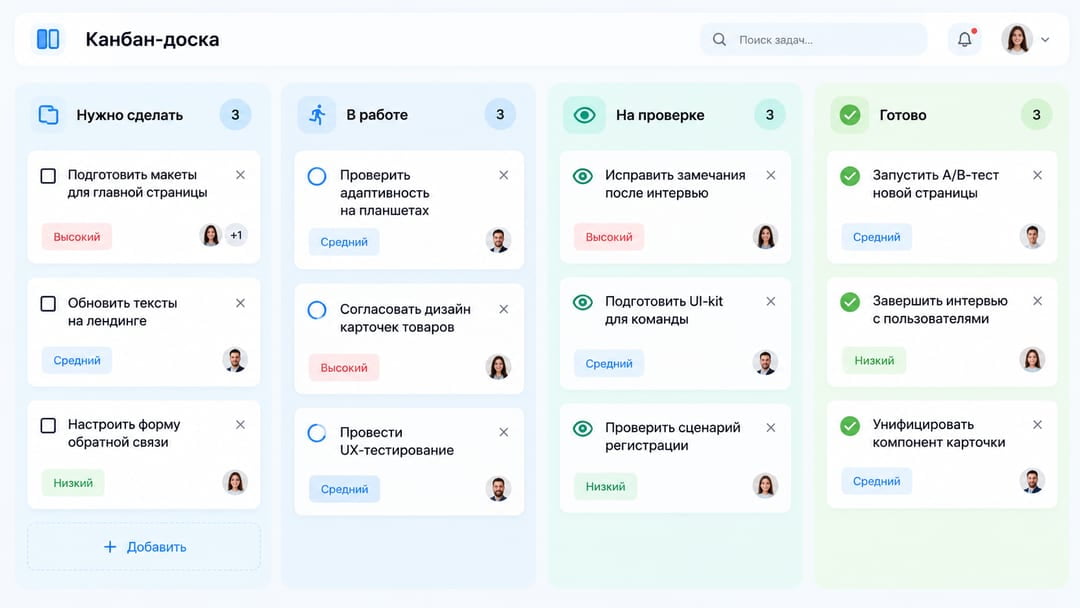The image size is (1080, 608).
Task: Open assignee avatar on "Провести UX-тестирование"
Action: point(498,488)
